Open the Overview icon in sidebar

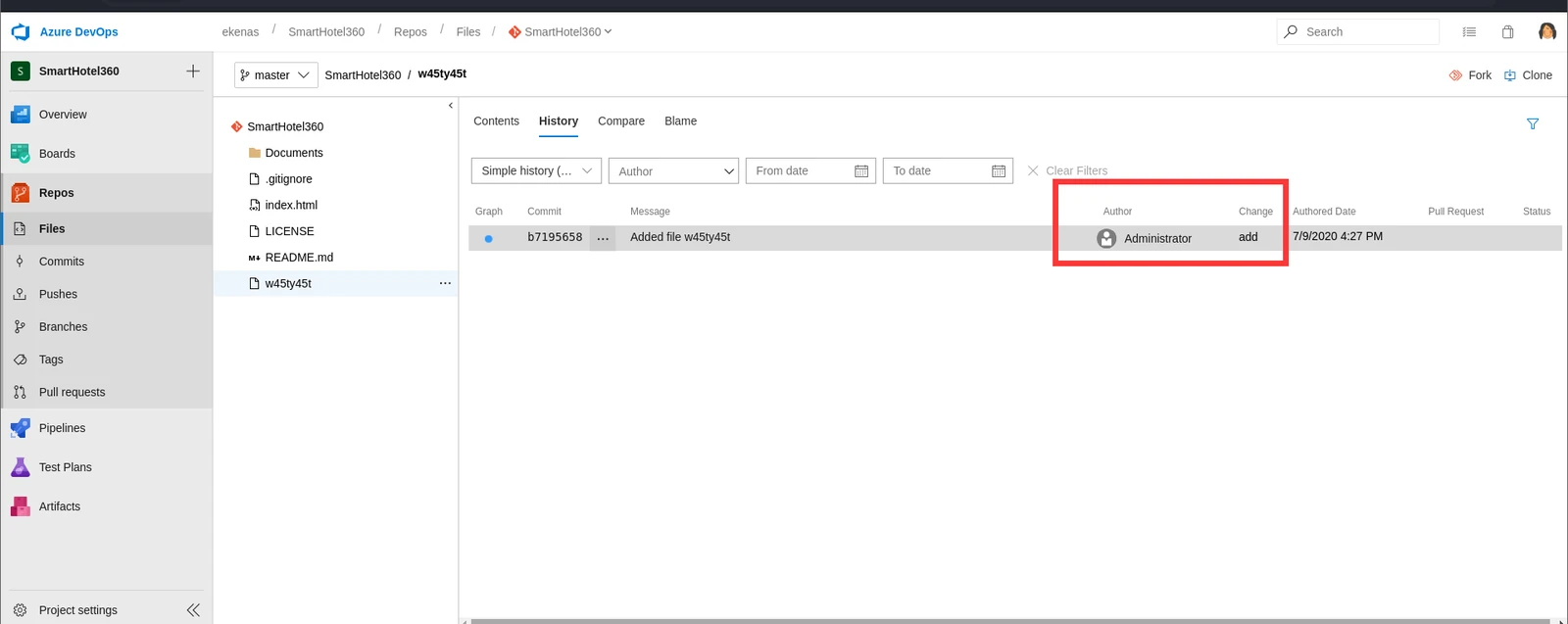(21, 115)
